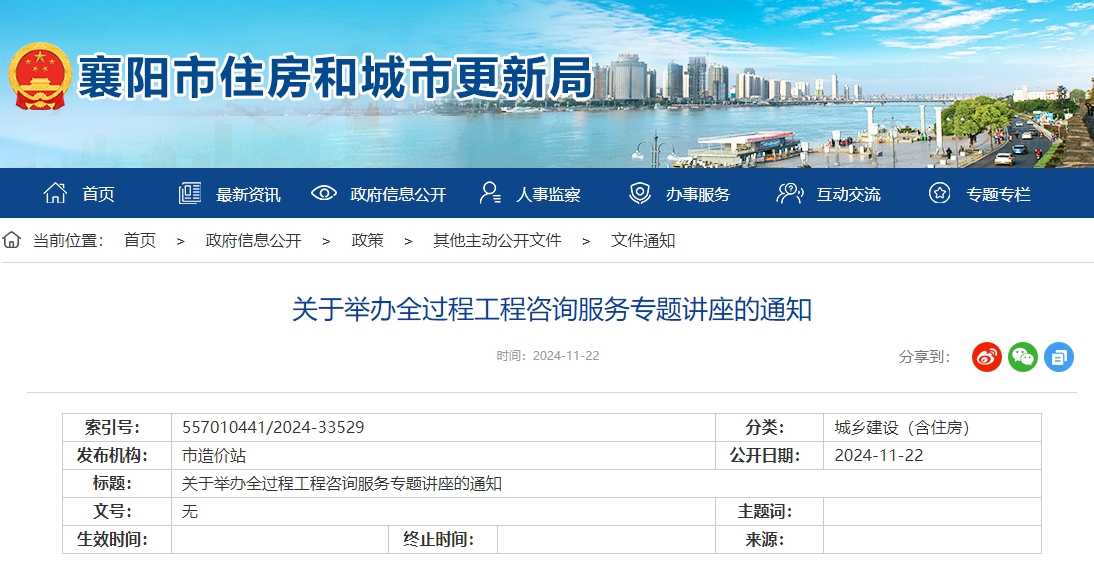The width and height of the screenshot is (1094, 571).
Task: Click the blue copy-link share icon
Action: coord(1059,357)
